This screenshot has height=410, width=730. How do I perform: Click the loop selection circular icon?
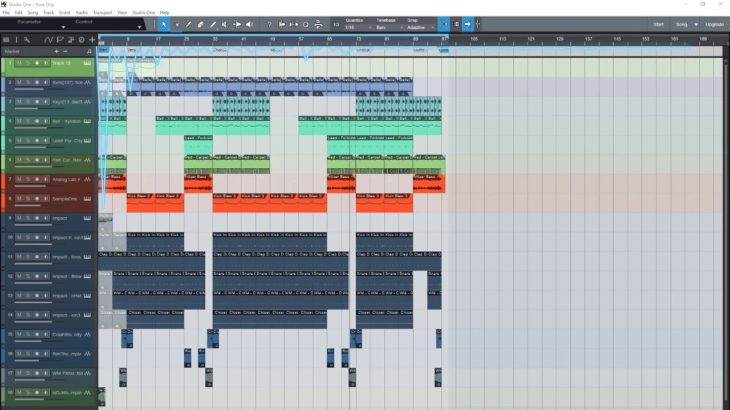[306, 24]
